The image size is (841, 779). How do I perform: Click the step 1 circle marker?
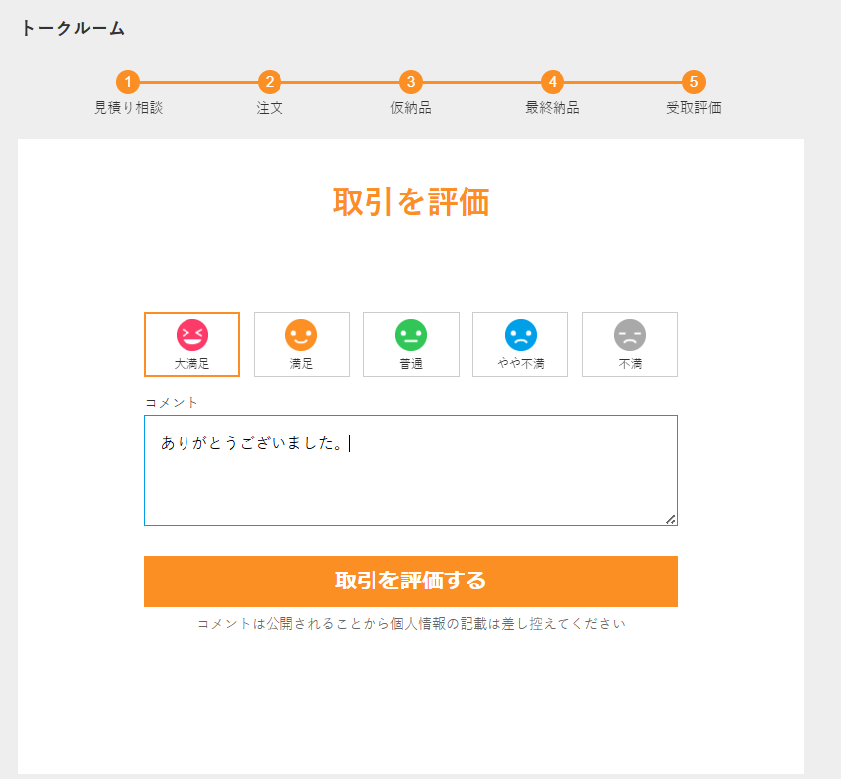click(128, 82)
